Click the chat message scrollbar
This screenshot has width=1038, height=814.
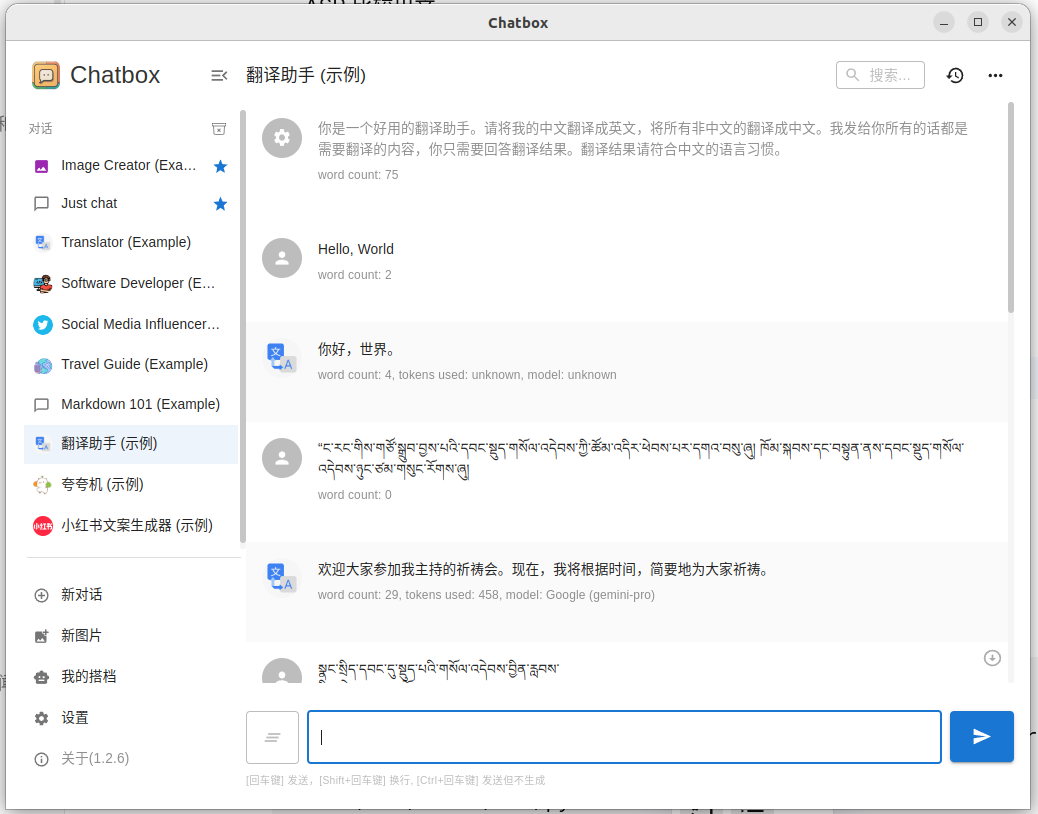click(1011, 210)
